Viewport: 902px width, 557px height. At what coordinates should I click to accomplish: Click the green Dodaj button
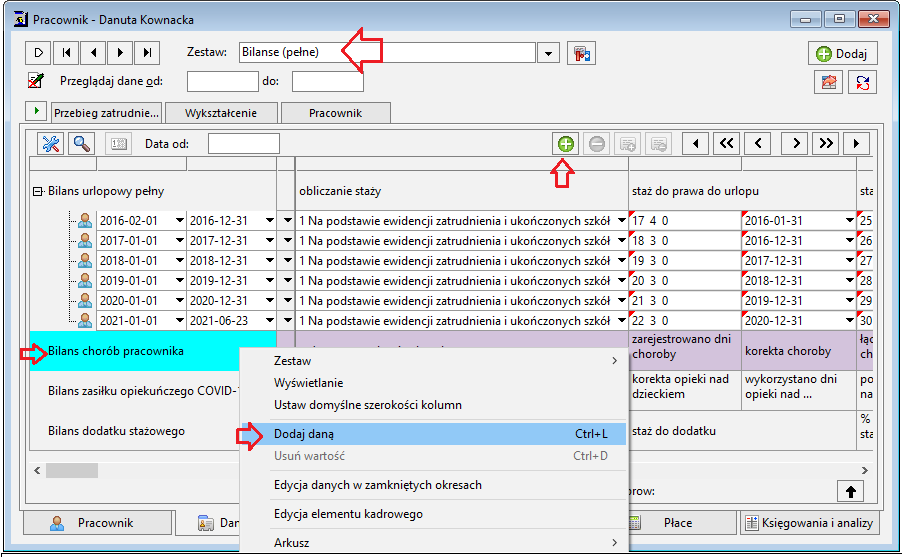(842, 54)
